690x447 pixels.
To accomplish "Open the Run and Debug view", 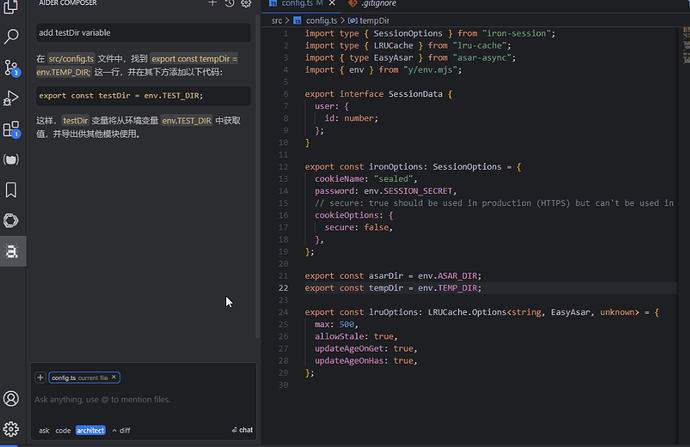I will point(12,98).
